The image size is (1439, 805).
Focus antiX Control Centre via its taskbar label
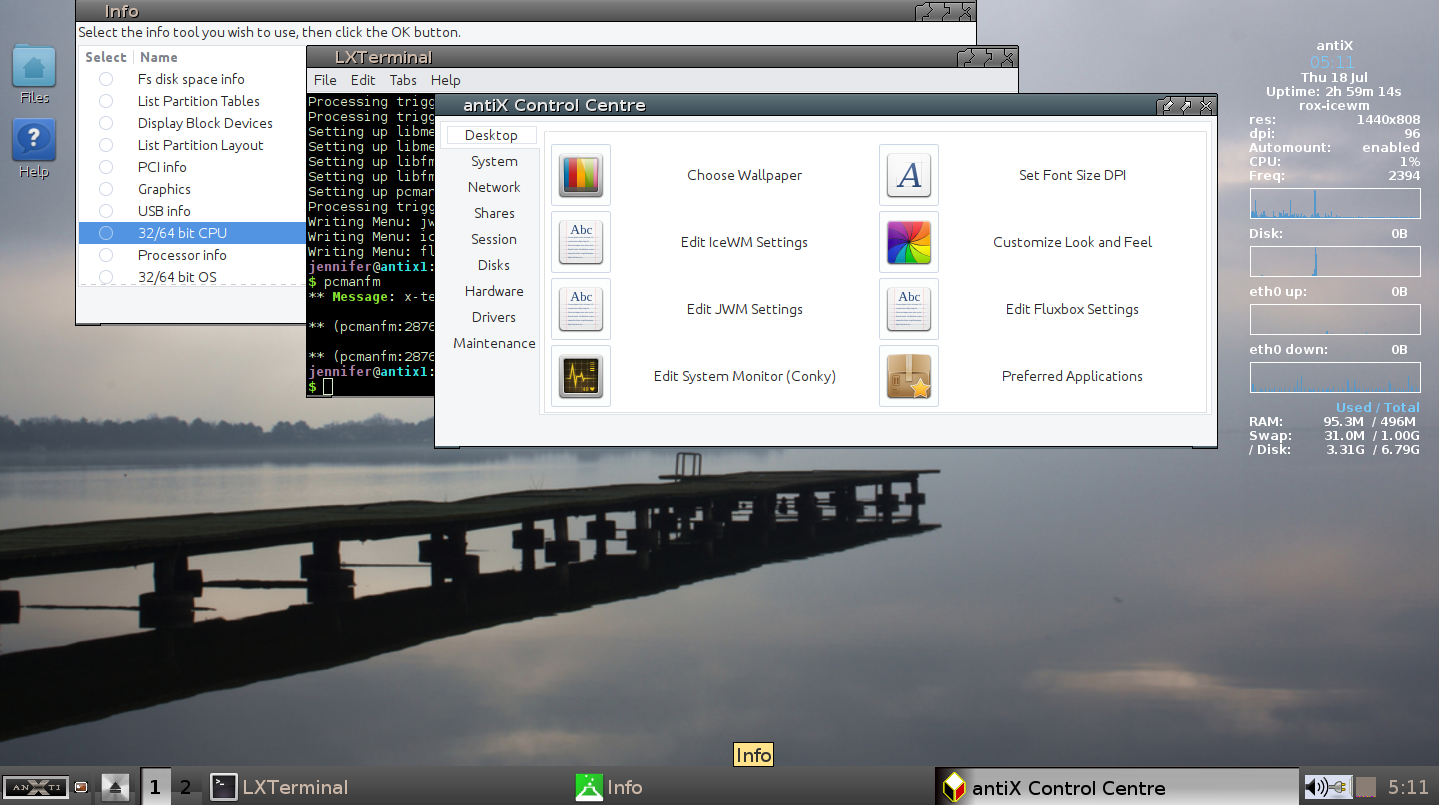1068,788
